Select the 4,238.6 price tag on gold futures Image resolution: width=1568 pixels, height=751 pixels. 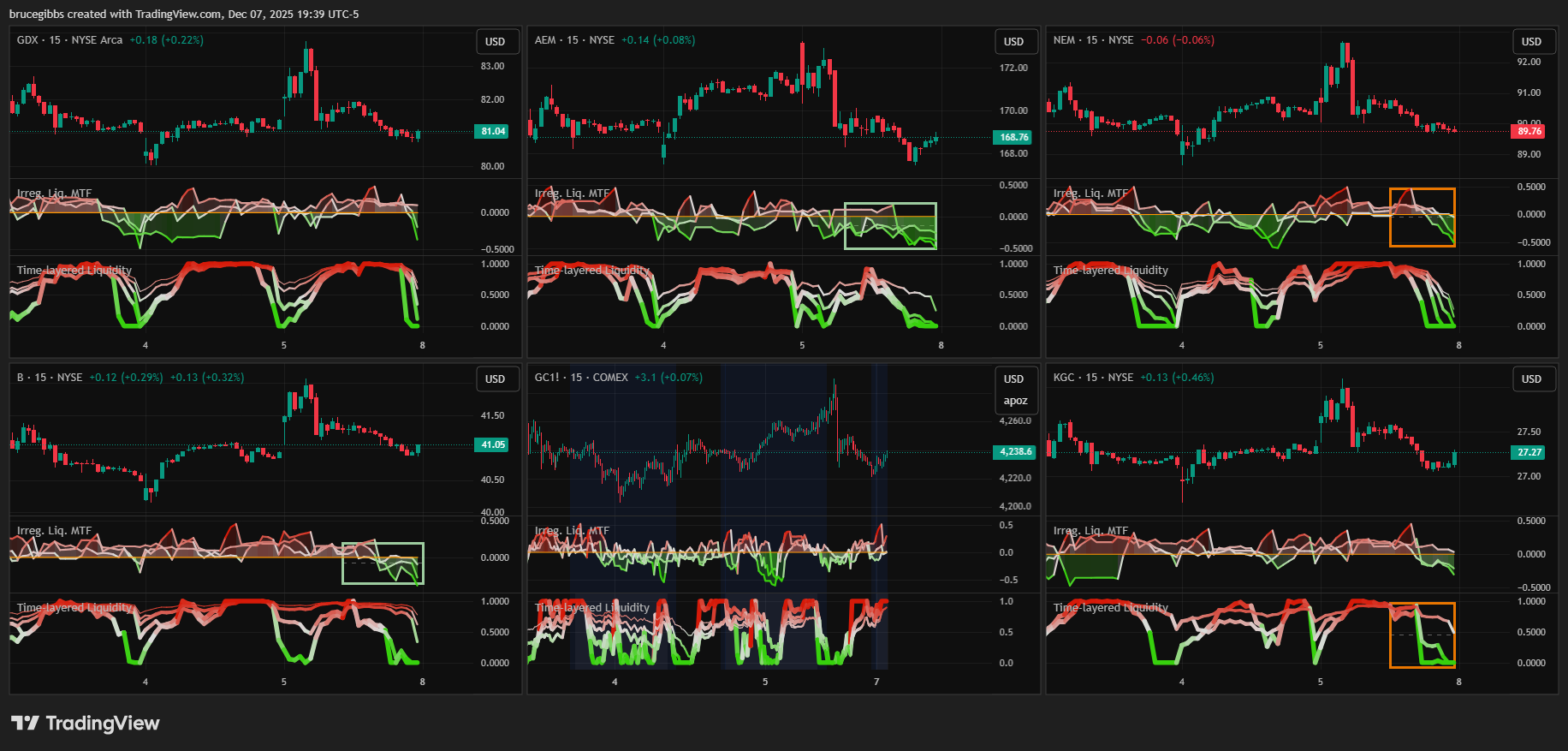(1014, 451)
